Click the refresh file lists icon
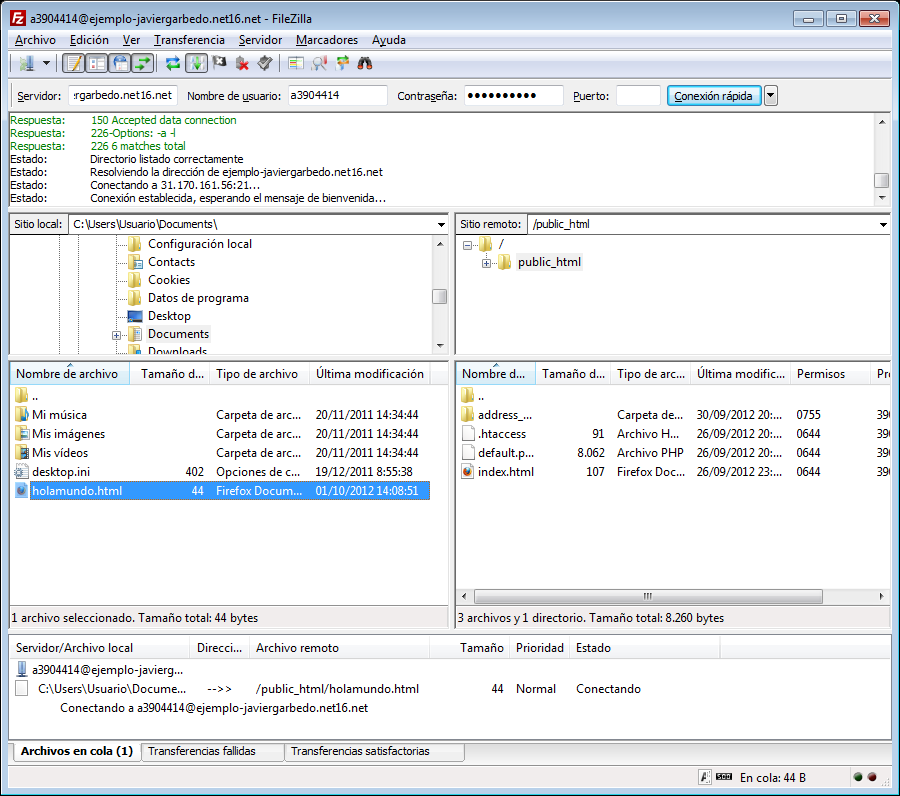Screen dimensions: 900x796 click(x=173, y=64)
